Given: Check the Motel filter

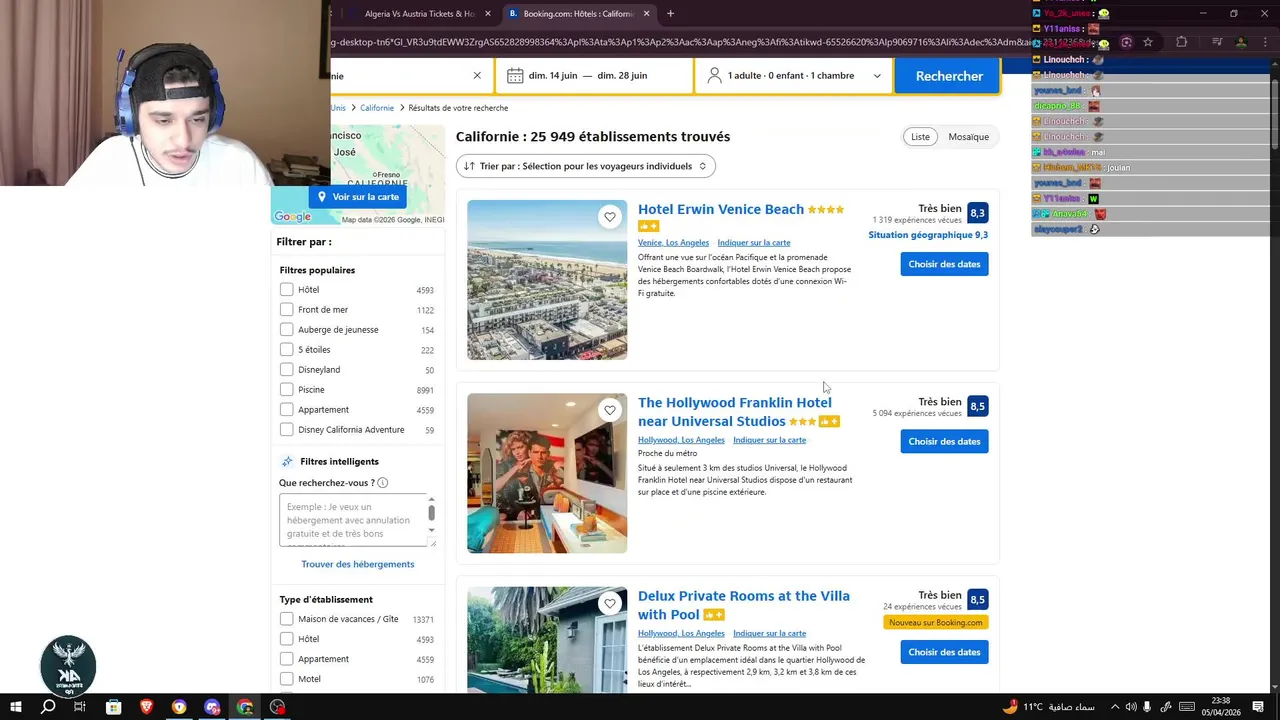Looking at the screenshot, I should (x=287, y=679).
